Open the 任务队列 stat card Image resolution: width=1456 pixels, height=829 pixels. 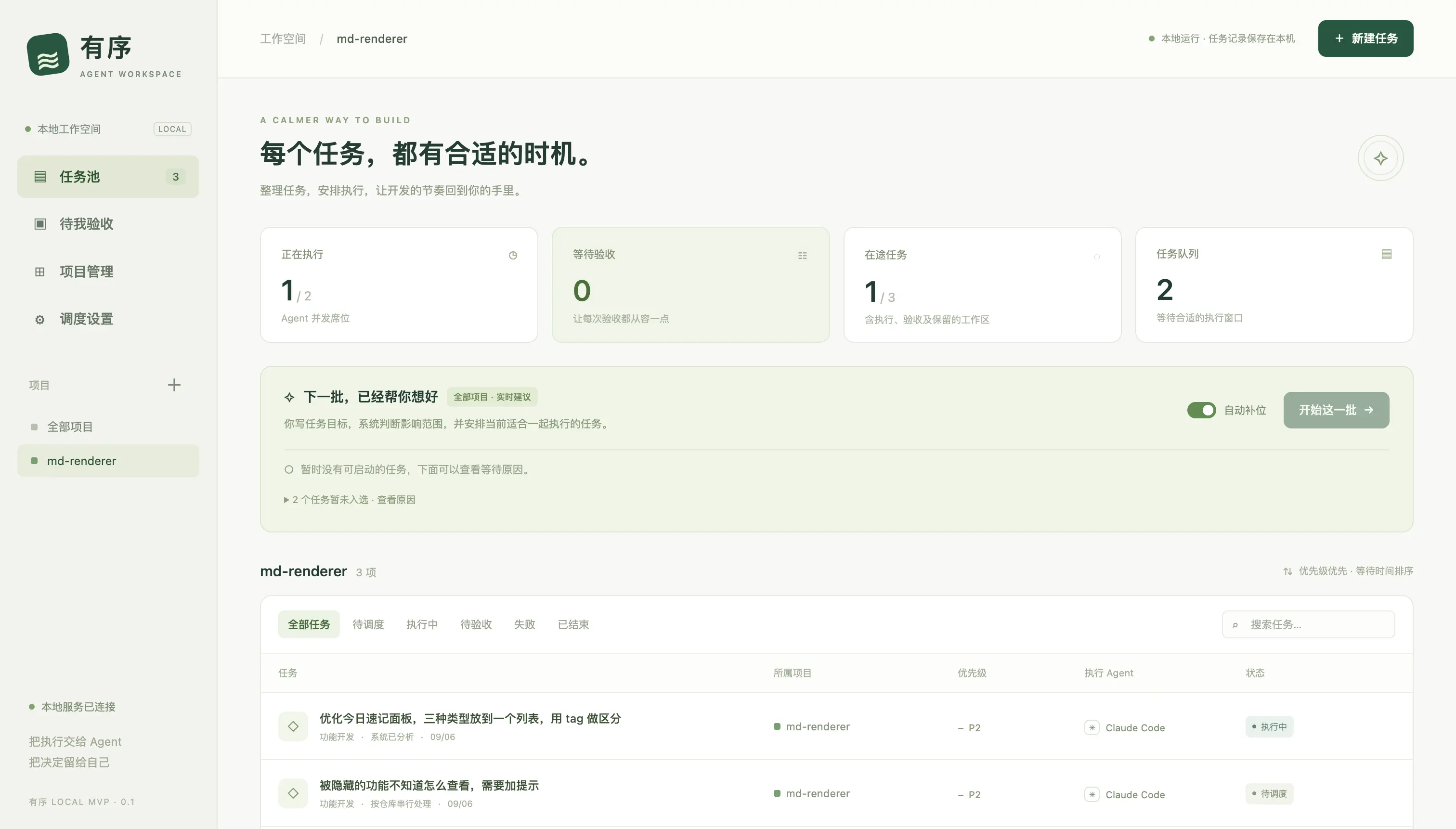pos(1274,285)
